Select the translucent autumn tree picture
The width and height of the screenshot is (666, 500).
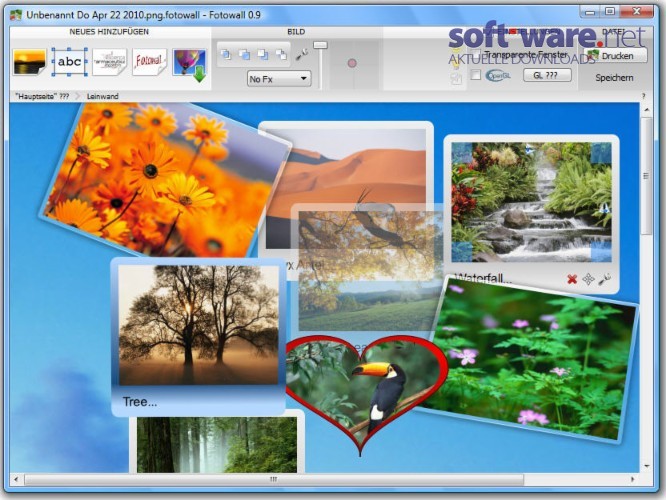click(367, 270)
